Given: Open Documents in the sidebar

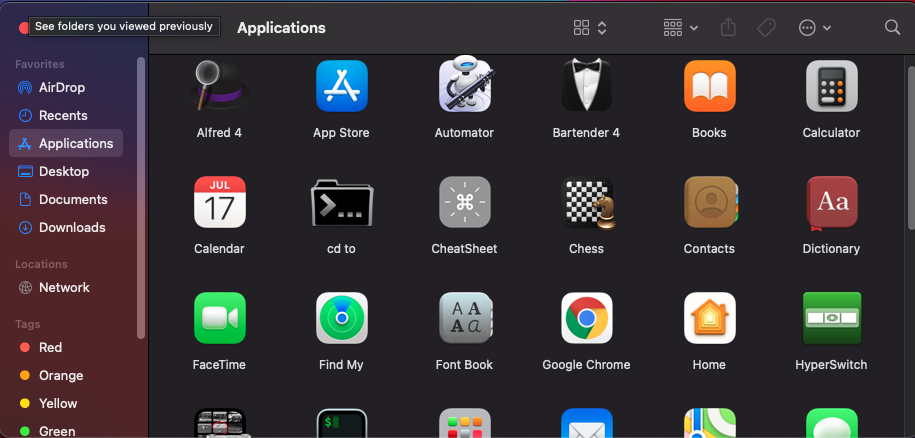Looking at the screenshot, I should [66, 199].
